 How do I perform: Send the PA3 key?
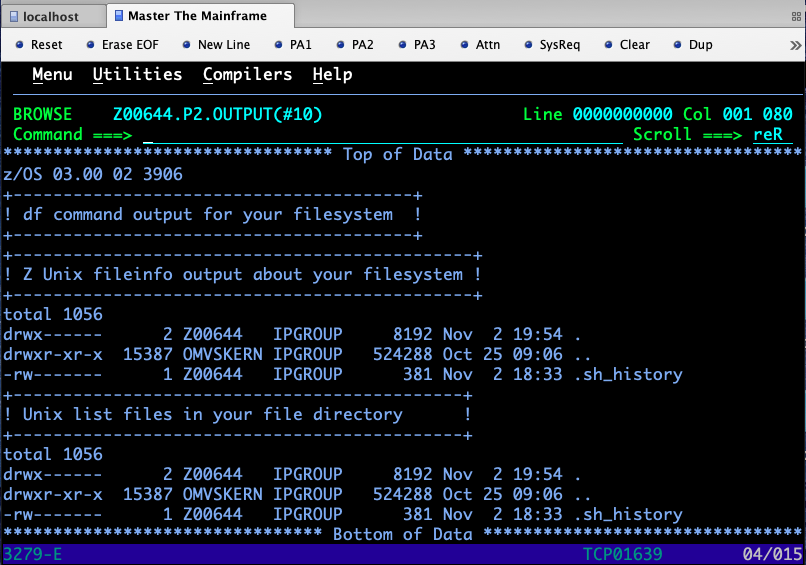[x=417, y=45]
